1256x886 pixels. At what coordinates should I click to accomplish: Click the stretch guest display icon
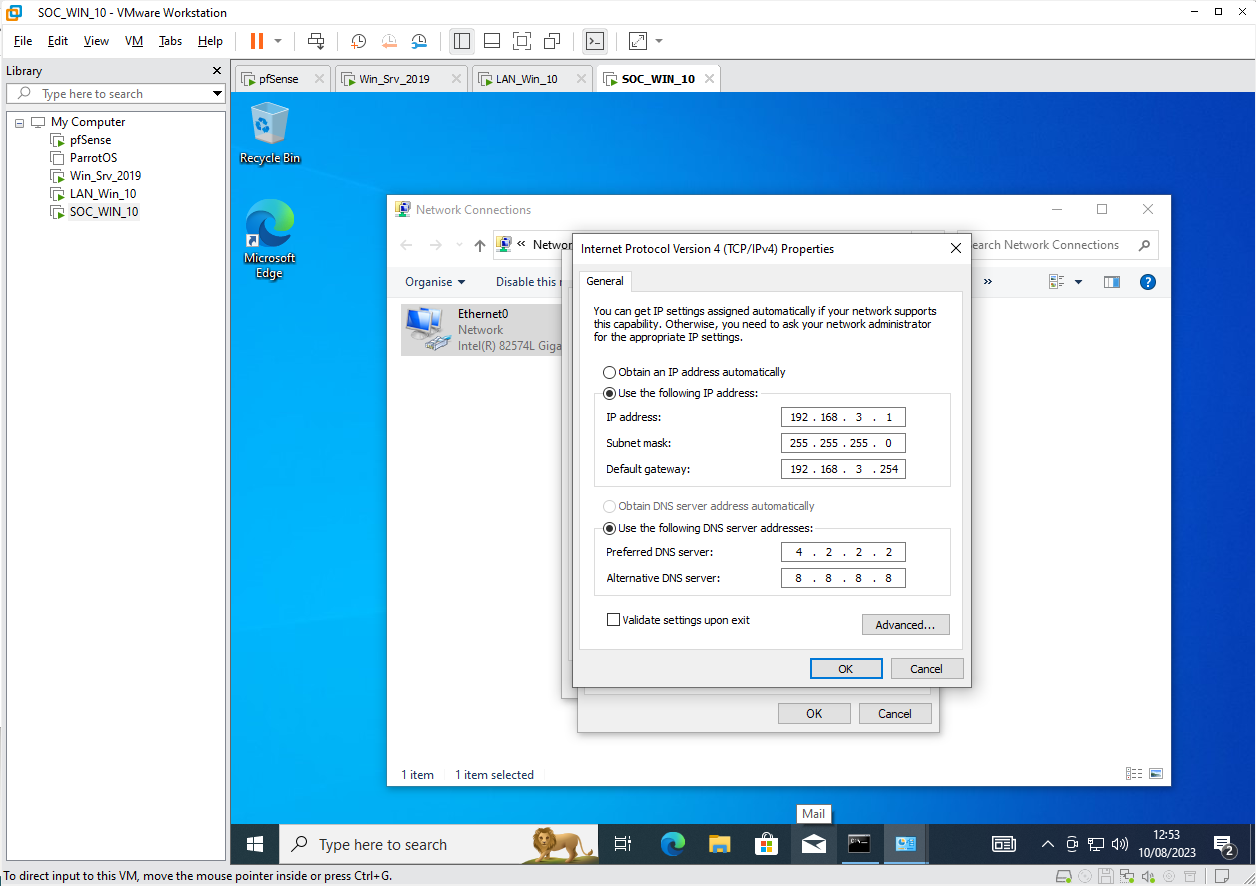[x=637, y=41]
